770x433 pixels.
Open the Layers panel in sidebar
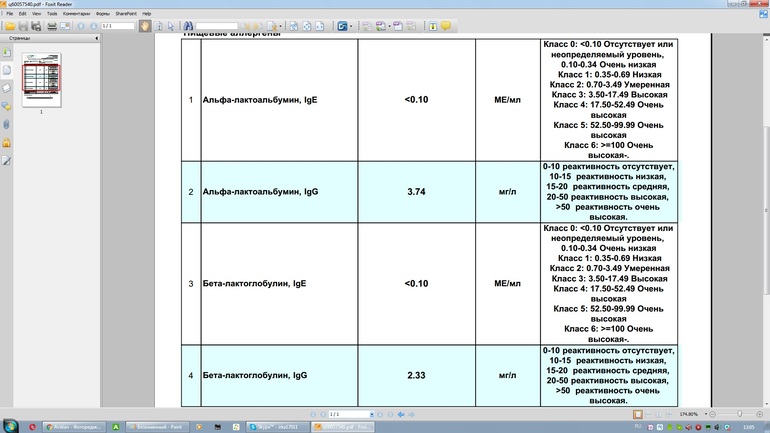click(x=6, y=88)
